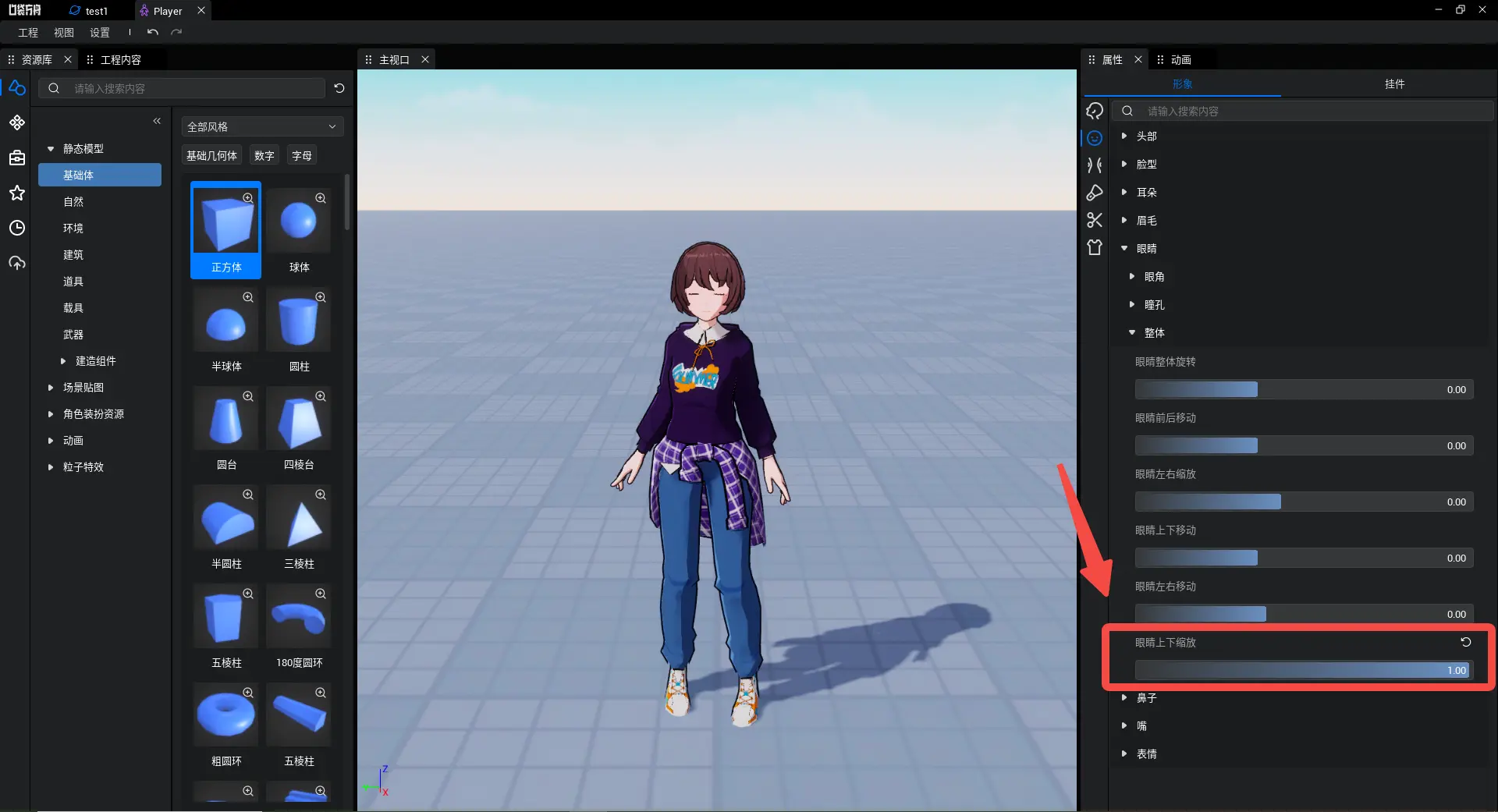The width and height of the screenshot is (1498, 812).
Task: Expand the 场景贴图 tree node
Action: click(x=51, y=388)
